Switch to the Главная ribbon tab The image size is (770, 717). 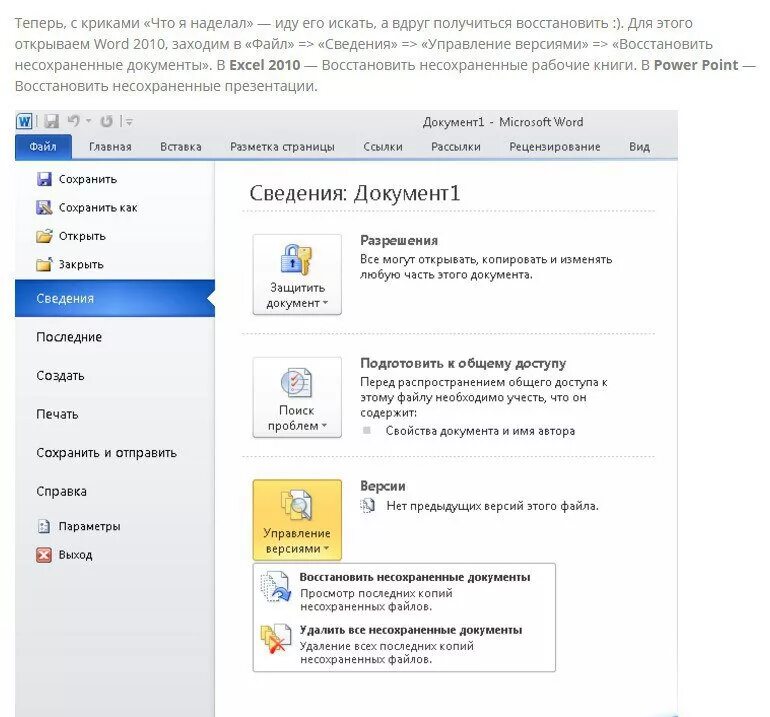click(110, 147)
